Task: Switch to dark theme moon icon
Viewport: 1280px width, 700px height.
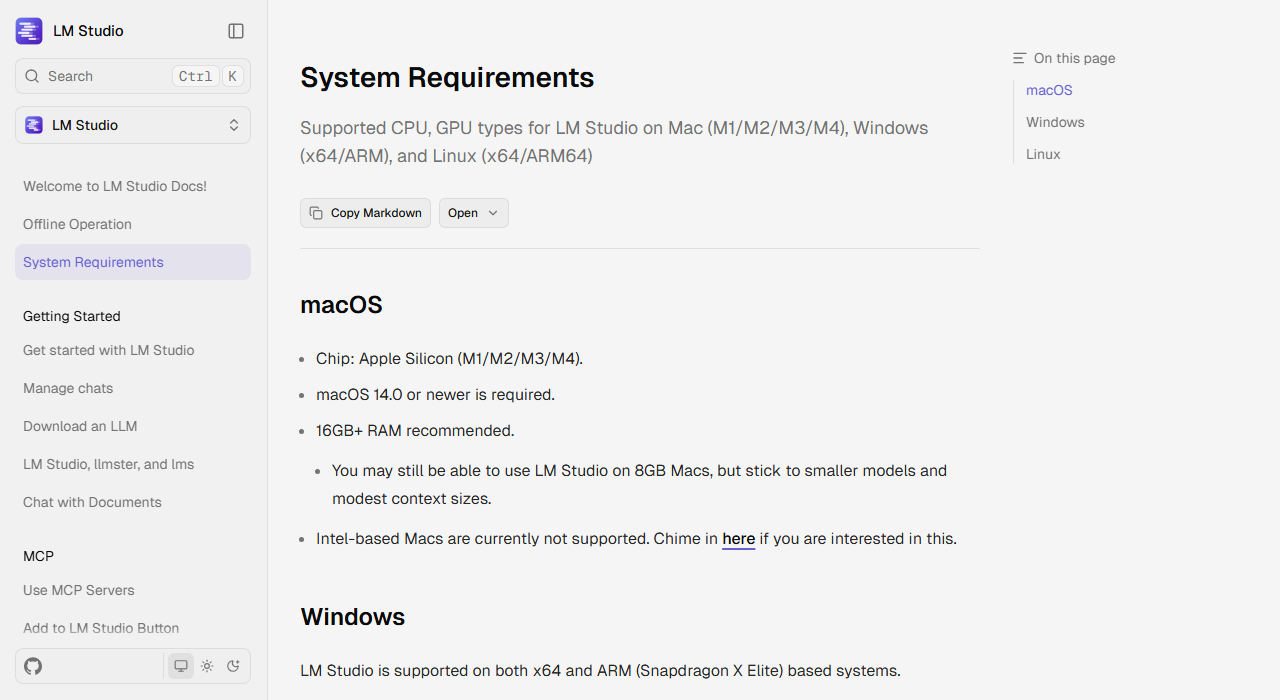Action: 234,666
